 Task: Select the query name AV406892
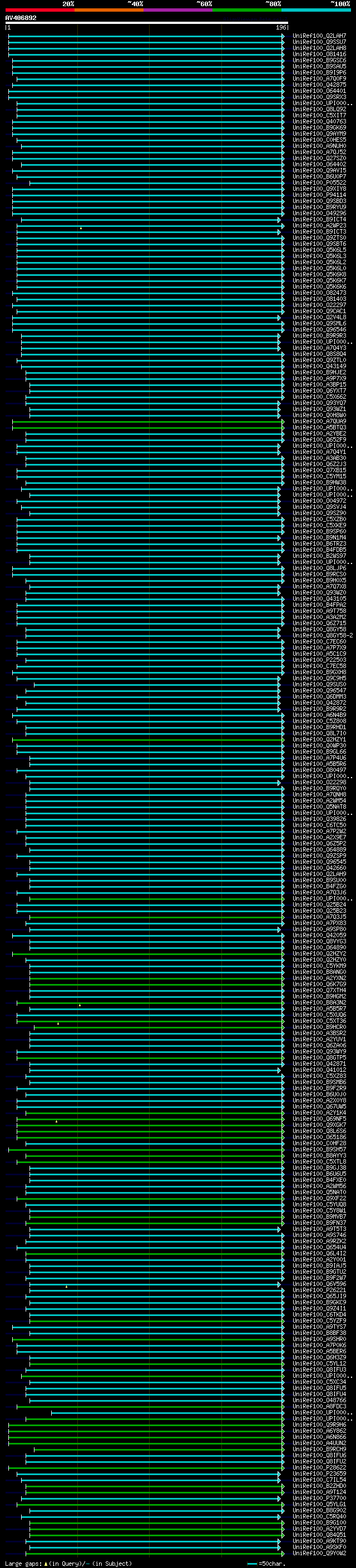click(21, 18)
